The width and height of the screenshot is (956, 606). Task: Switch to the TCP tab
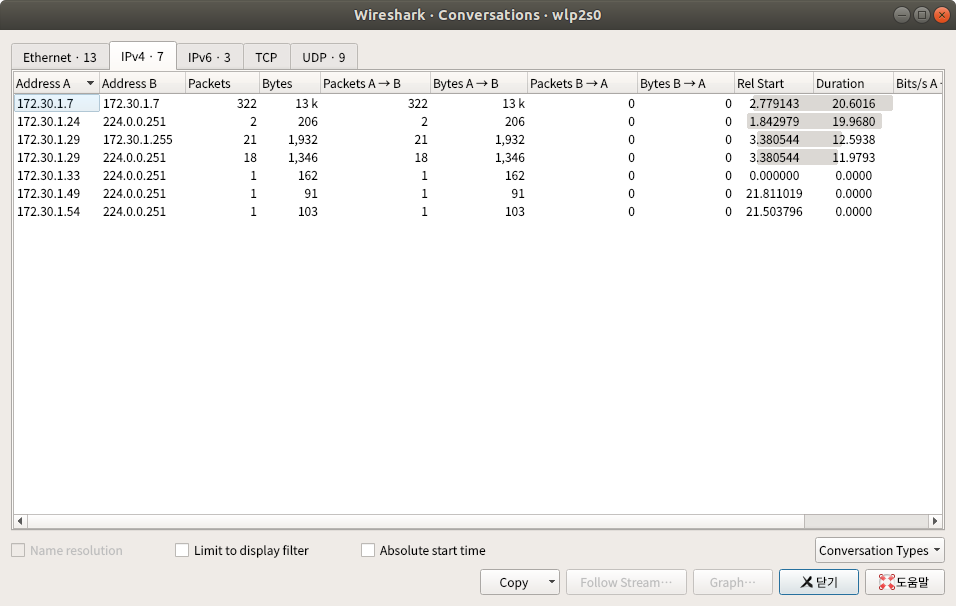point(266,57)
